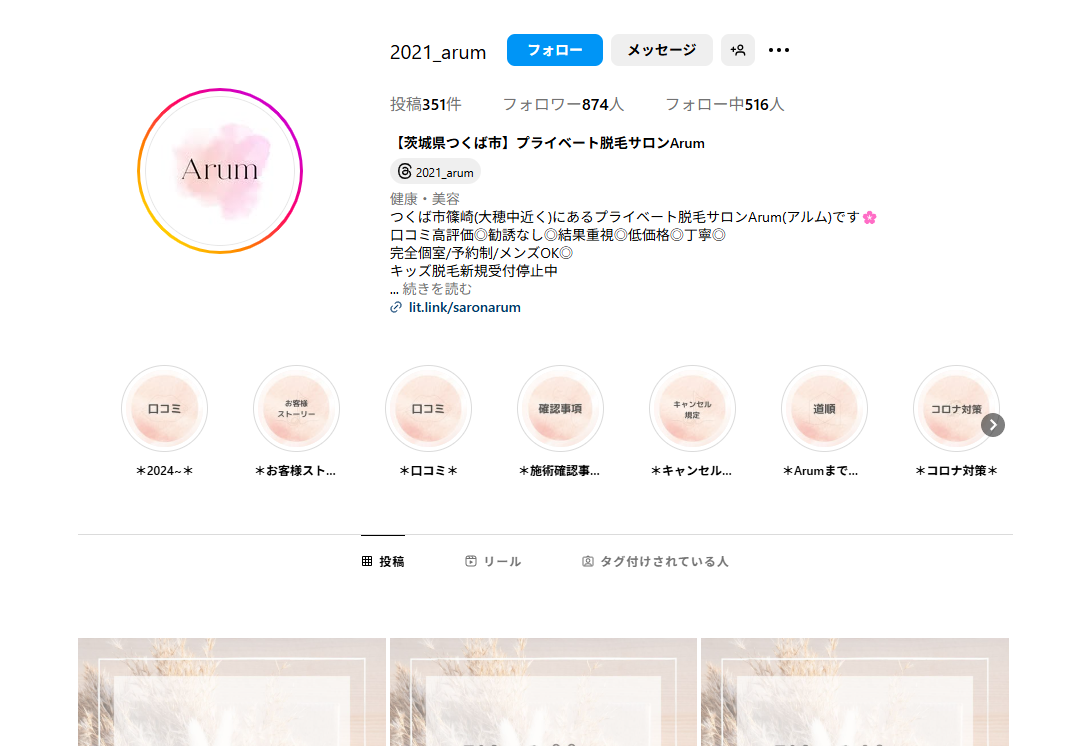Show more highlights with right chevron

tap(992, 425)
